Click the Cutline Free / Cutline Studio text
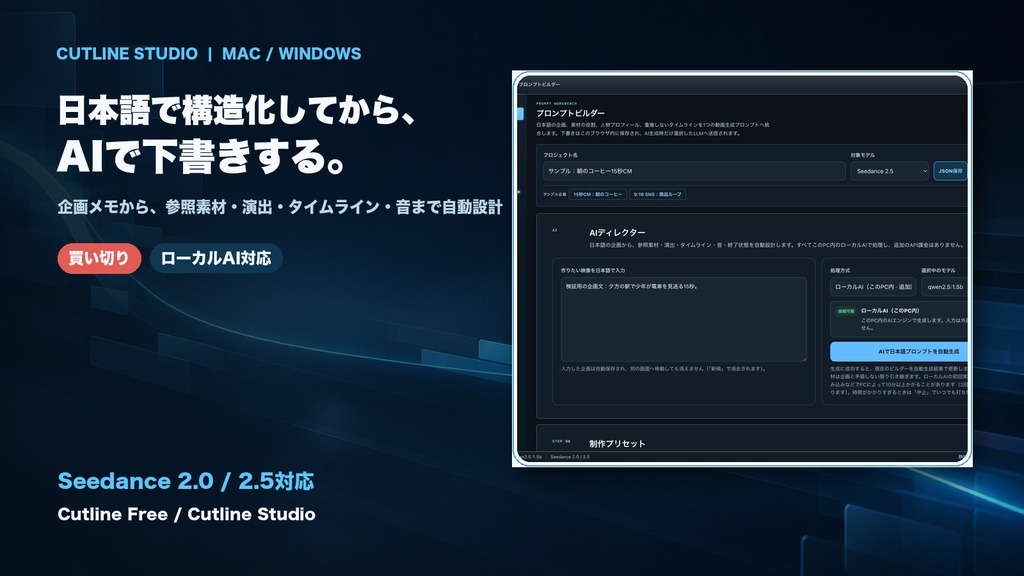The height and width of the screenshot is (576, 1024). click(x=186, y=515)
